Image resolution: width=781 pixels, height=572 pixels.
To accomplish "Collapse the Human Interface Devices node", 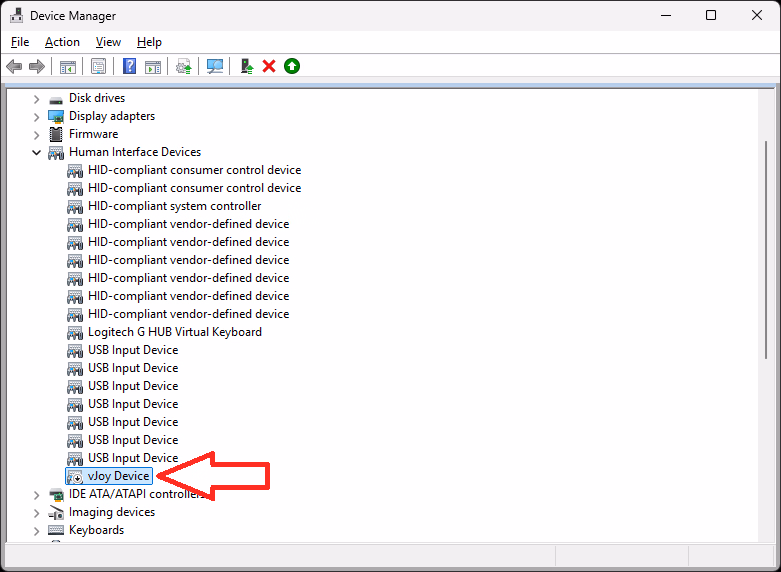I will (36, 152).
